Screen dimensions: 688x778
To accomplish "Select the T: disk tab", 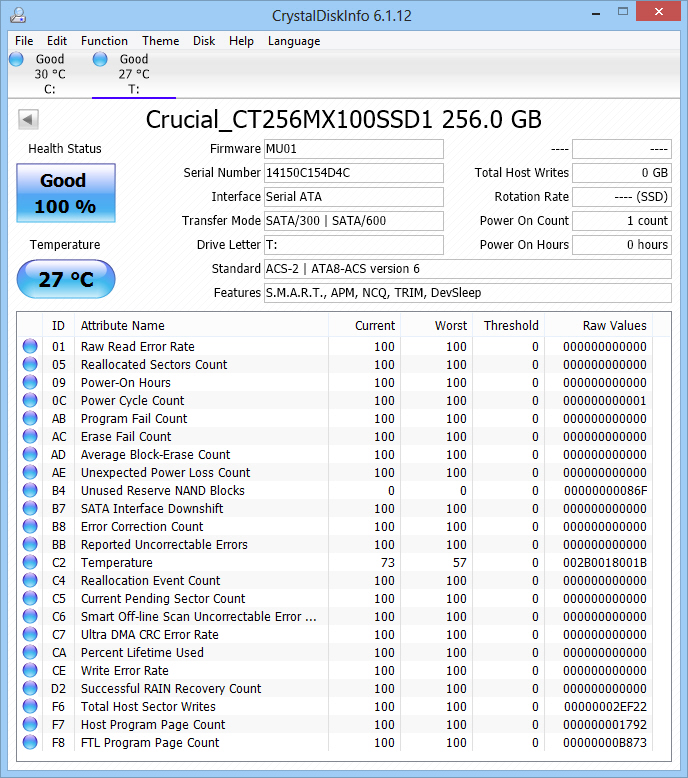I will [134, 74].
